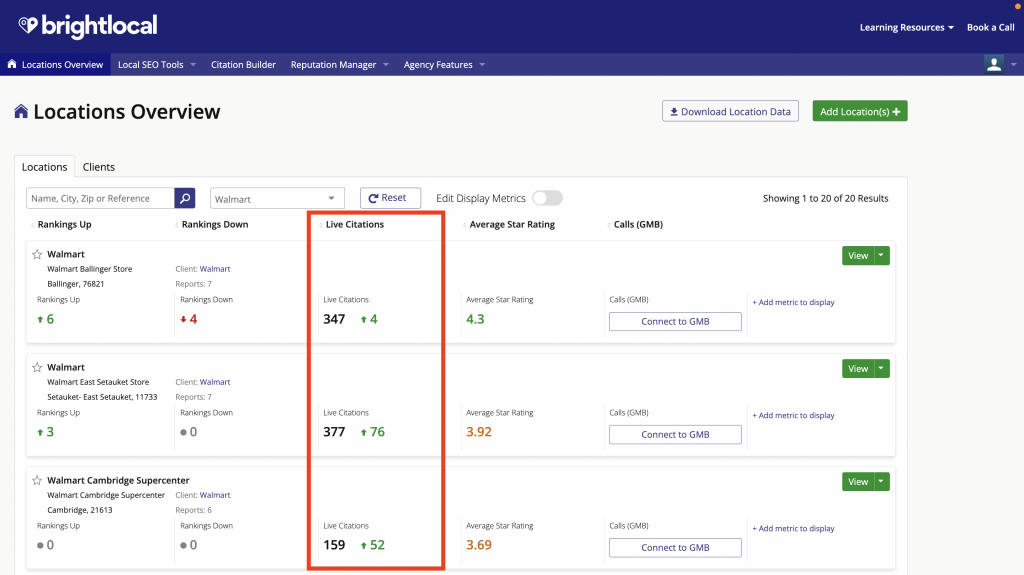
Task: Click the magnifier search icon button
Action: (x=185, y=198)
